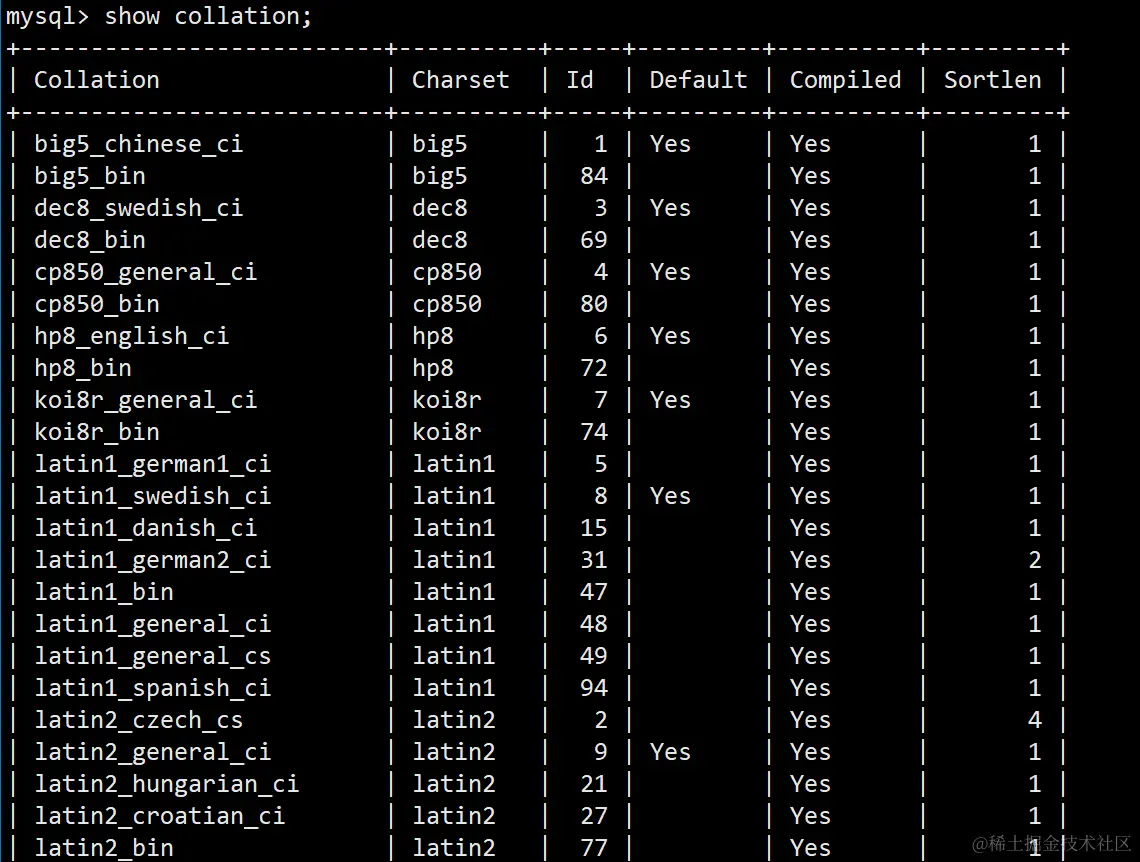Screen dimensions: 1140x862
Task: Click the mysql> prompt text
Action: point(46,16)
